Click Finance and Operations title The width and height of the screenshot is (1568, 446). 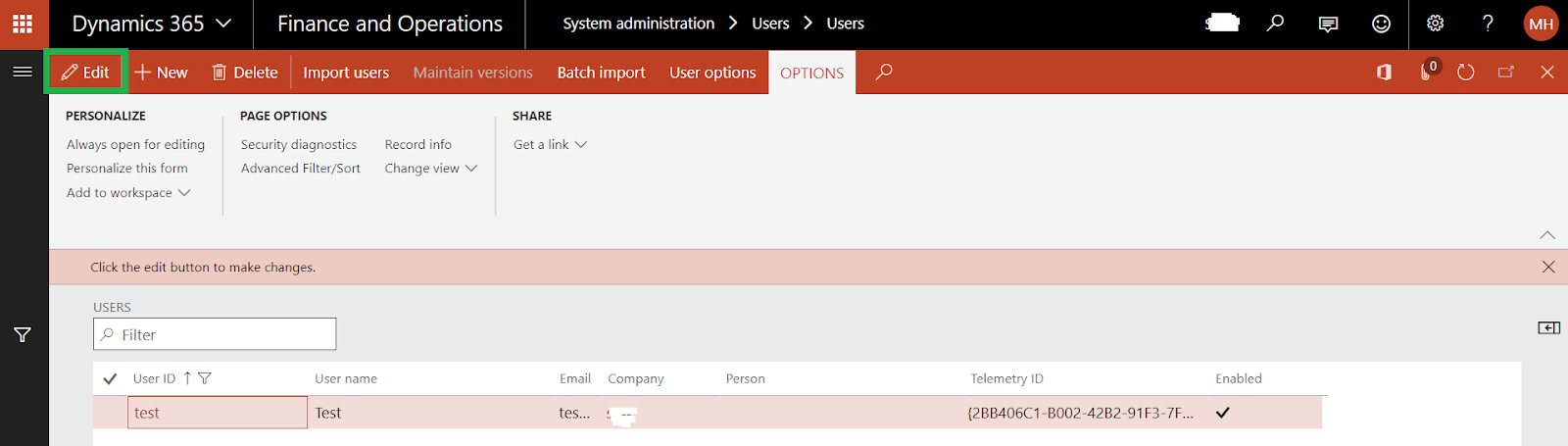tap(390, 24)
